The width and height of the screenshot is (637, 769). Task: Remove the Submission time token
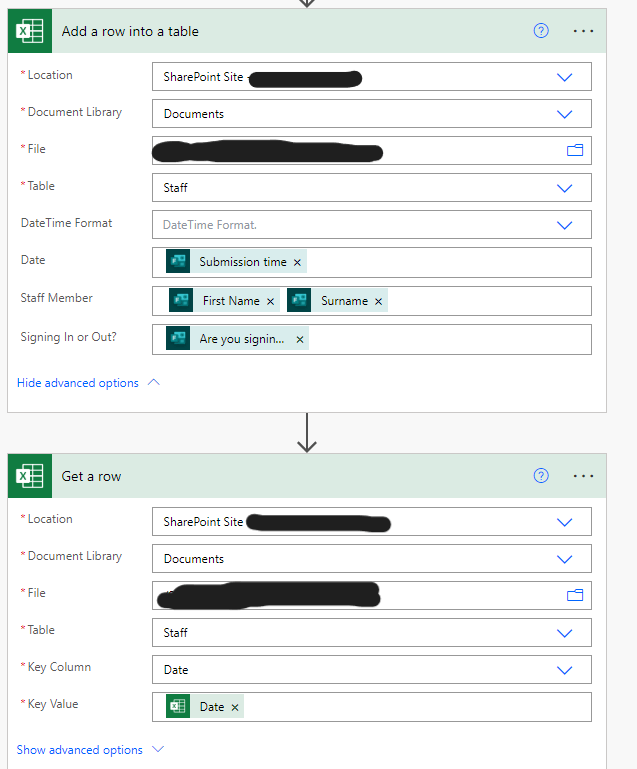[297, 263]
